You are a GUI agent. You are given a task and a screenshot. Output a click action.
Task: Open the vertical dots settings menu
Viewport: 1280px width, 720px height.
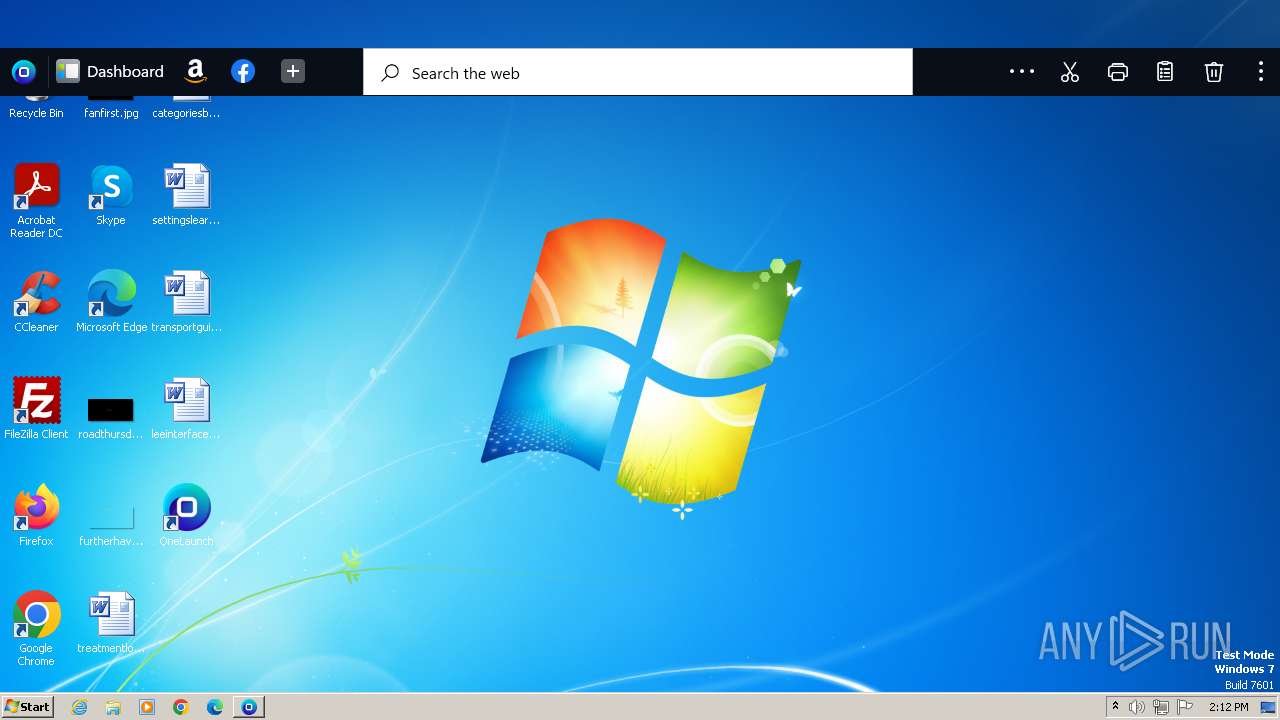pos(1260,71)
